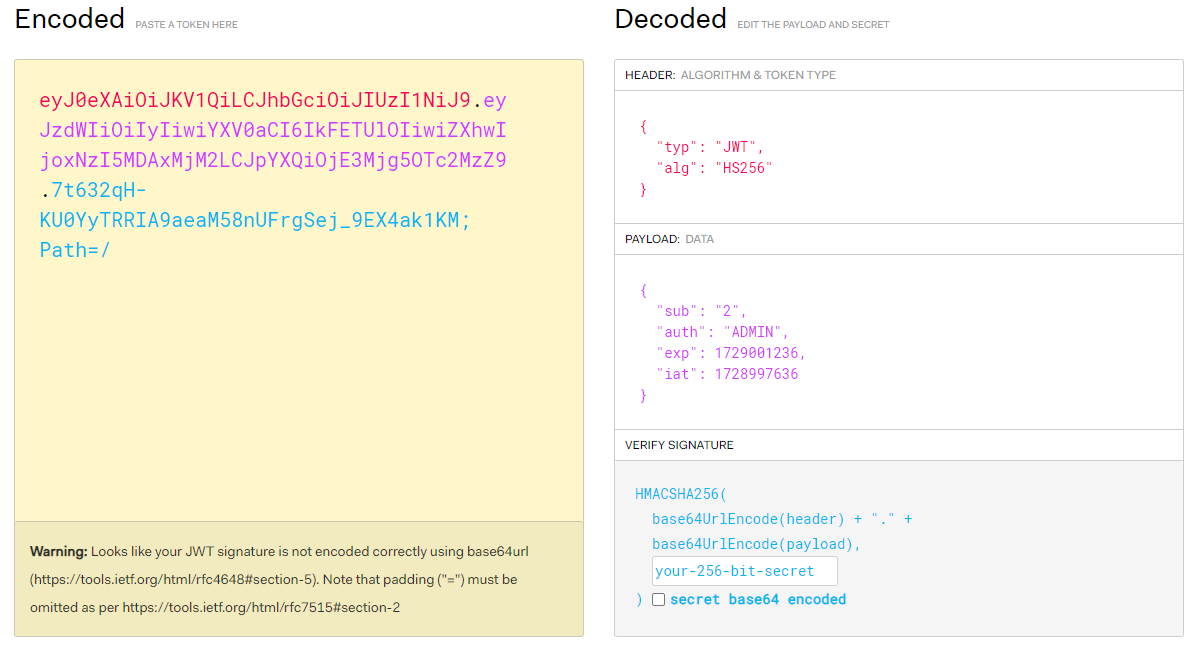1199x651 pixels.
Task: Click the "auth": "ADMIN" payload line
Action: click(x=722, y=332)
